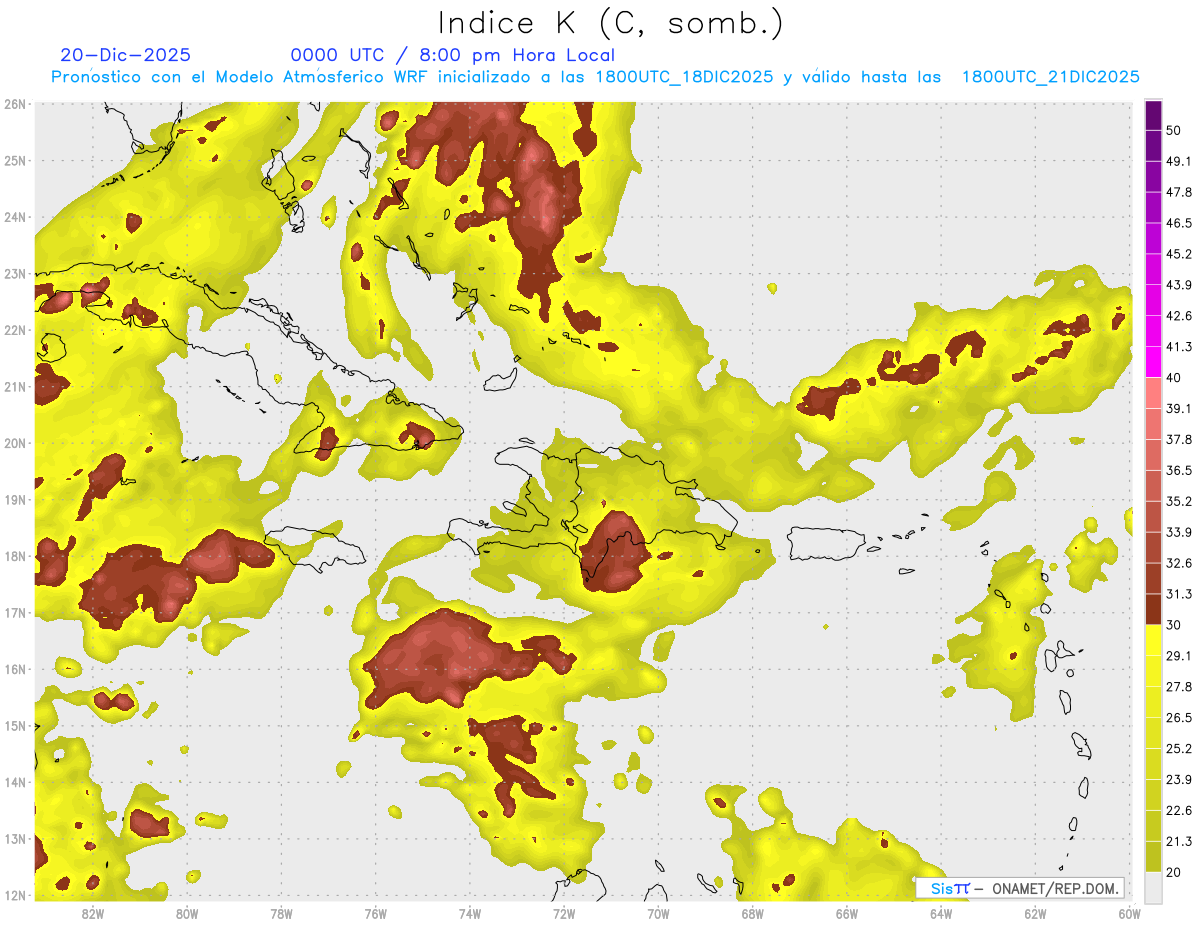Pick the olive swatch between 20 and 21.3
Screen dimensions: 1200x927
(x=1153, y=857)
